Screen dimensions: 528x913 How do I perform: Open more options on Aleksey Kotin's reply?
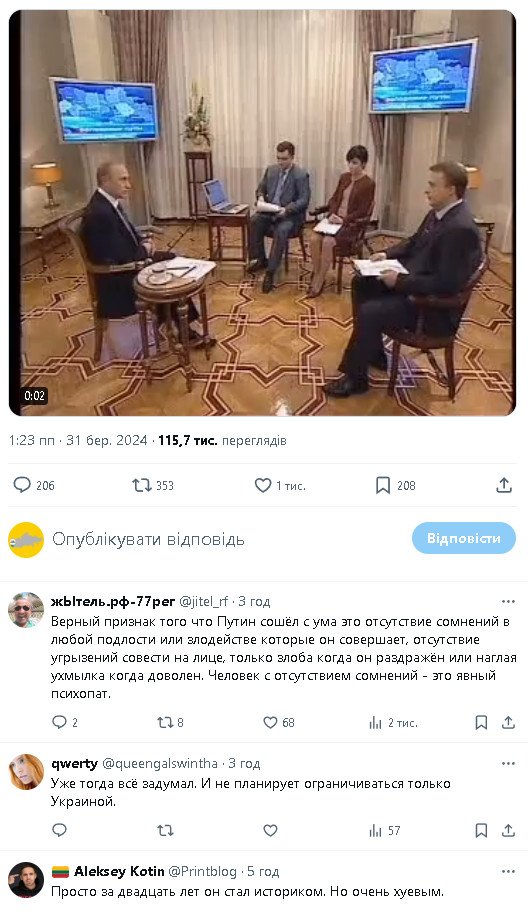(508, 872)
